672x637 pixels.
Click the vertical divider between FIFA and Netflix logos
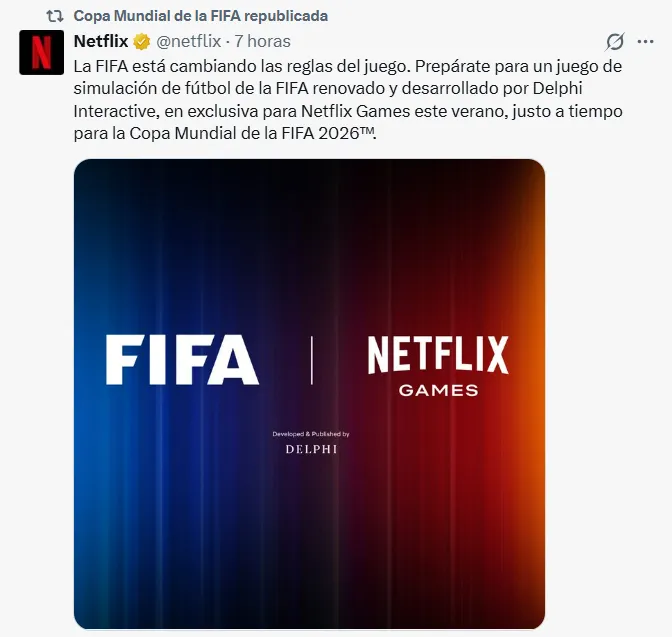point(312,360)
